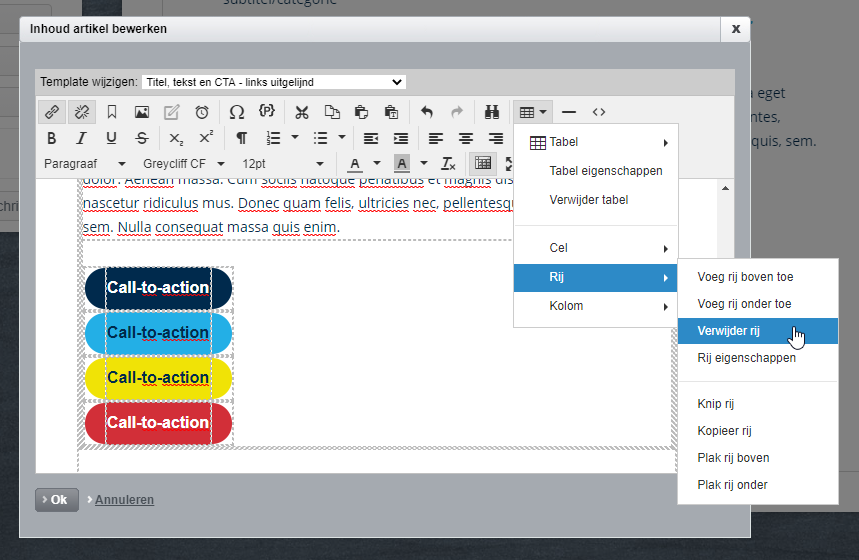859x560 pixels.
Task: Select Verwijder rij option
Action: [758, 331]
